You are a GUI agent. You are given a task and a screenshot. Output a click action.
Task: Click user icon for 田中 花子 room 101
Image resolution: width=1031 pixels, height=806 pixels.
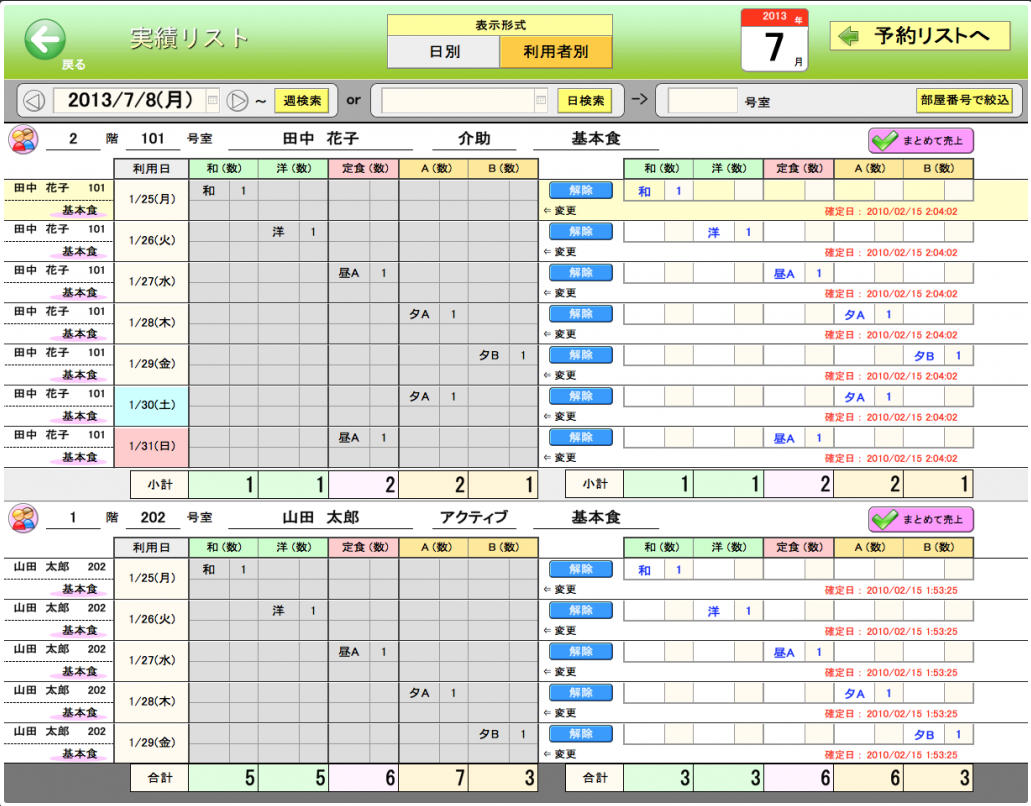coord(23,139)
